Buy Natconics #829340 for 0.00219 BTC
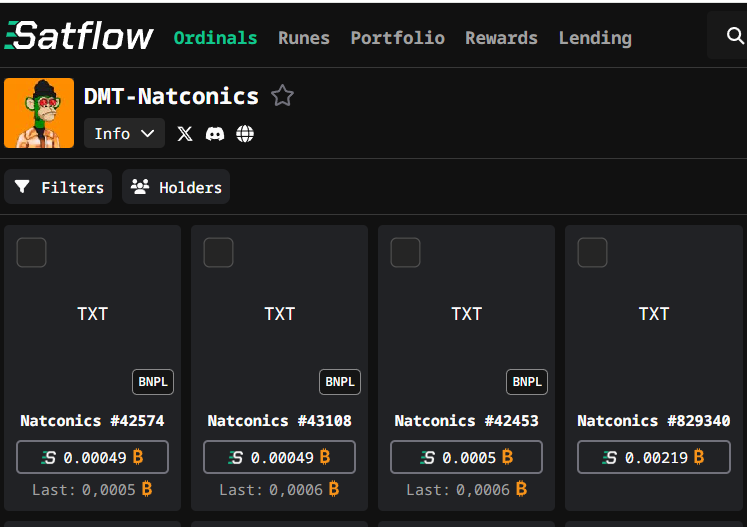Viewport: 747px width, 527px height. click(x=654, y=457)
